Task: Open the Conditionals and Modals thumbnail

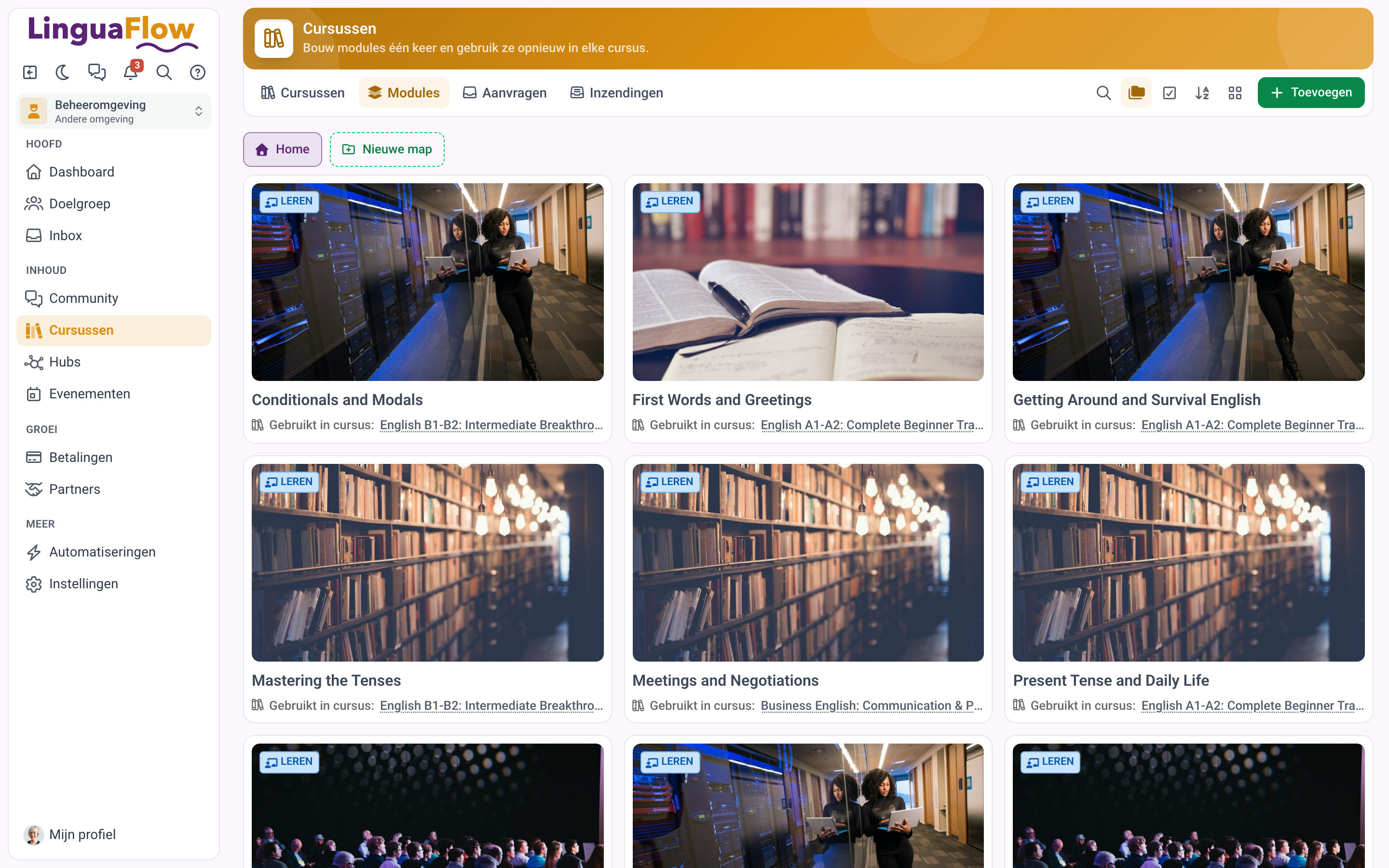Action: click(x=428, y=282)
